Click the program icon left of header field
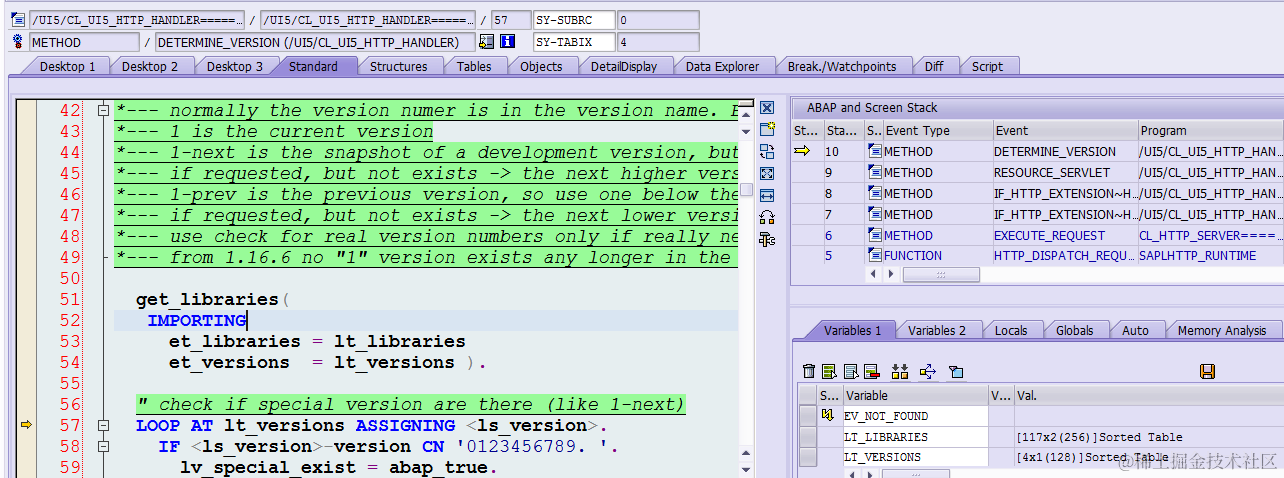Image resolution: width=1284 pixels, height=478 pixels. (17, 19)
